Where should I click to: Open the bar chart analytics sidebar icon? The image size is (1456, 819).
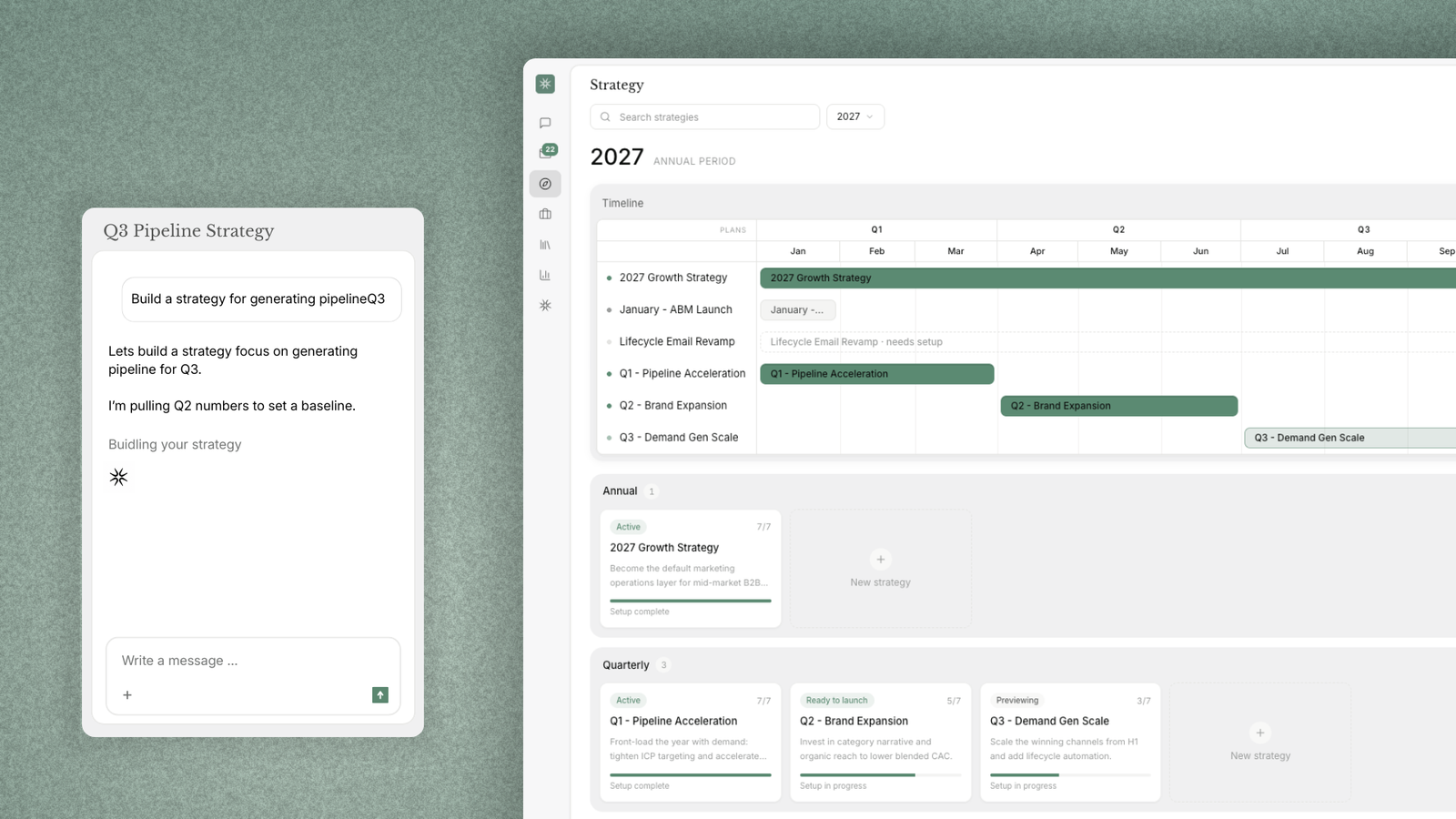[545, 275]
